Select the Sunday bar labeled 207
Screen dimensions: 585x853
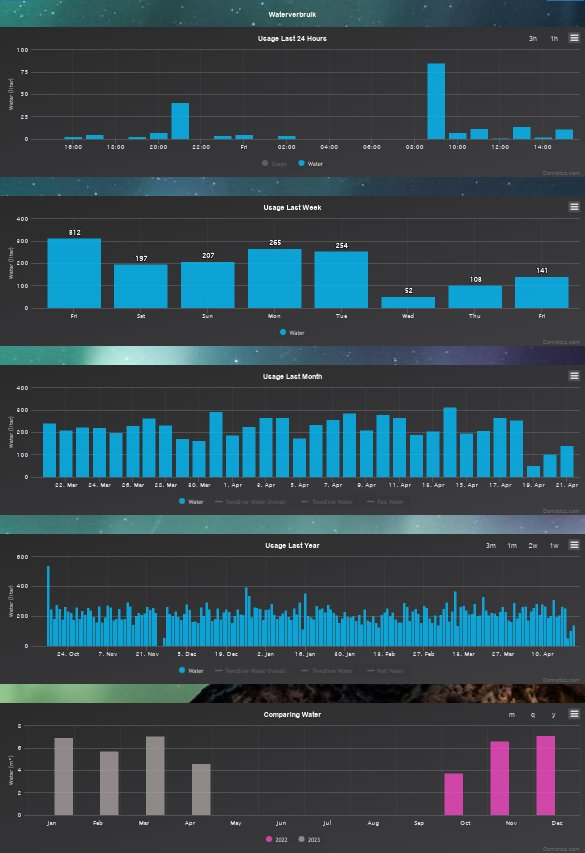click(x=208, y=285)
